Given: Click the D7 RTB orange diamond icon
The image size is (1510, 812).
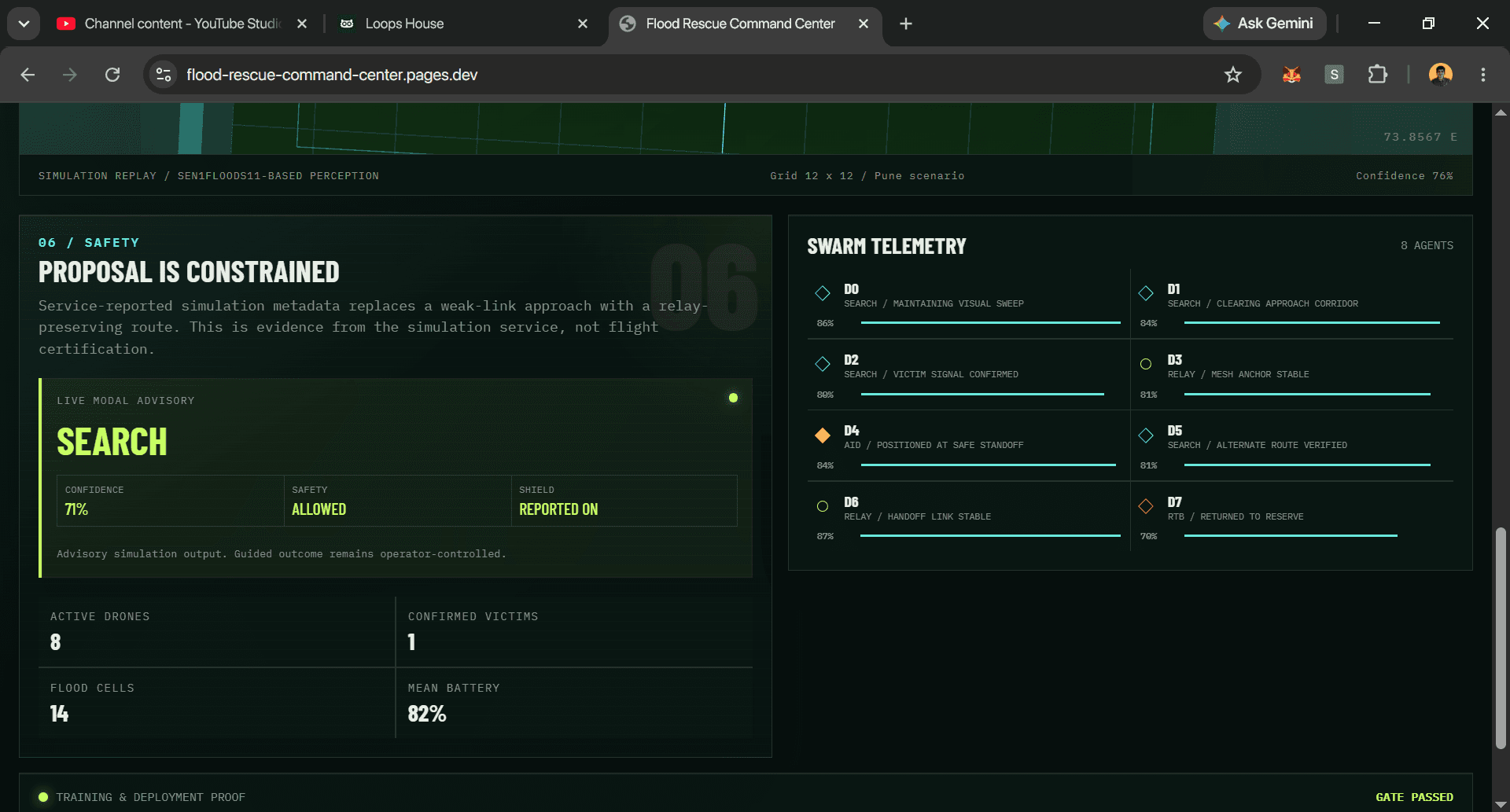Looking at the screenshot, I should (x=1146, y=506).
